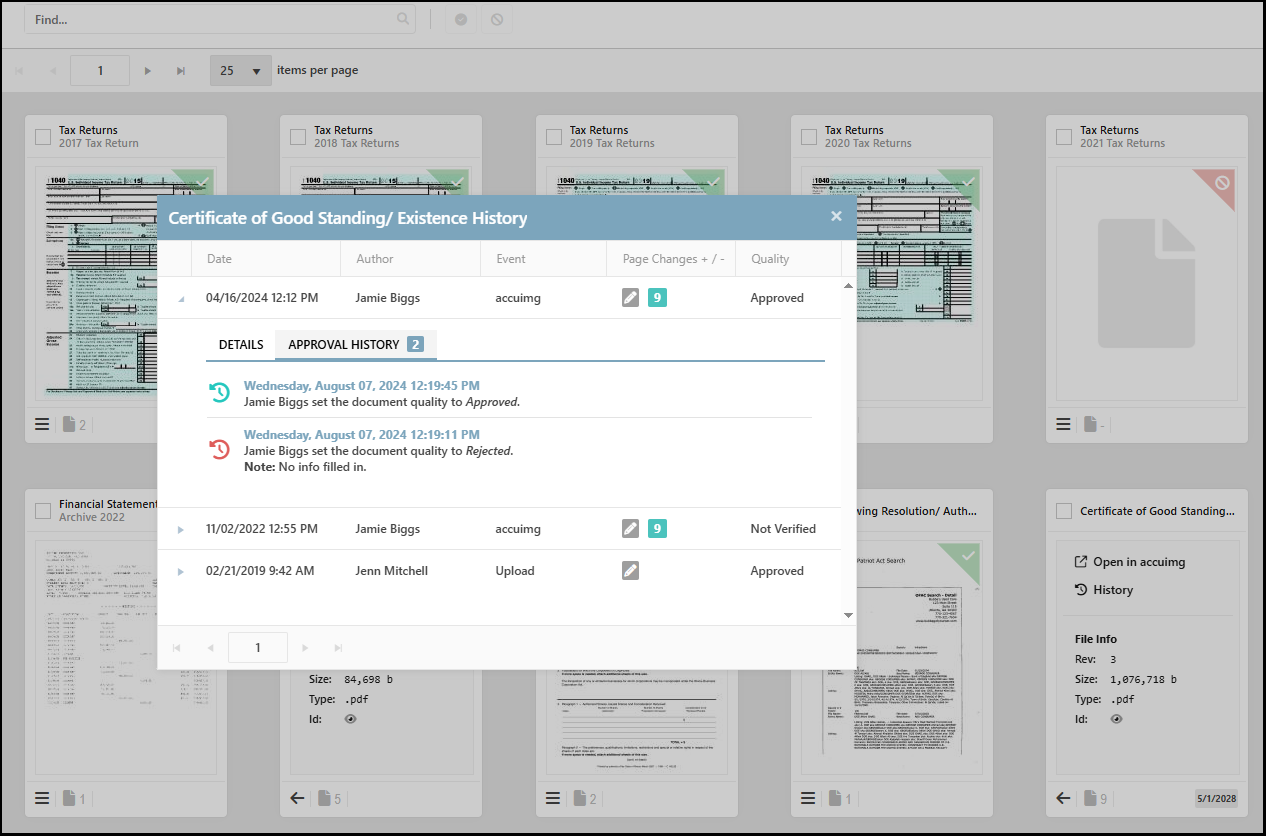Click the Open in accuimg link
Image resolution: width=1266 pixels, height=836 pixels.
pyautogui.click(x=1129, y=562)
